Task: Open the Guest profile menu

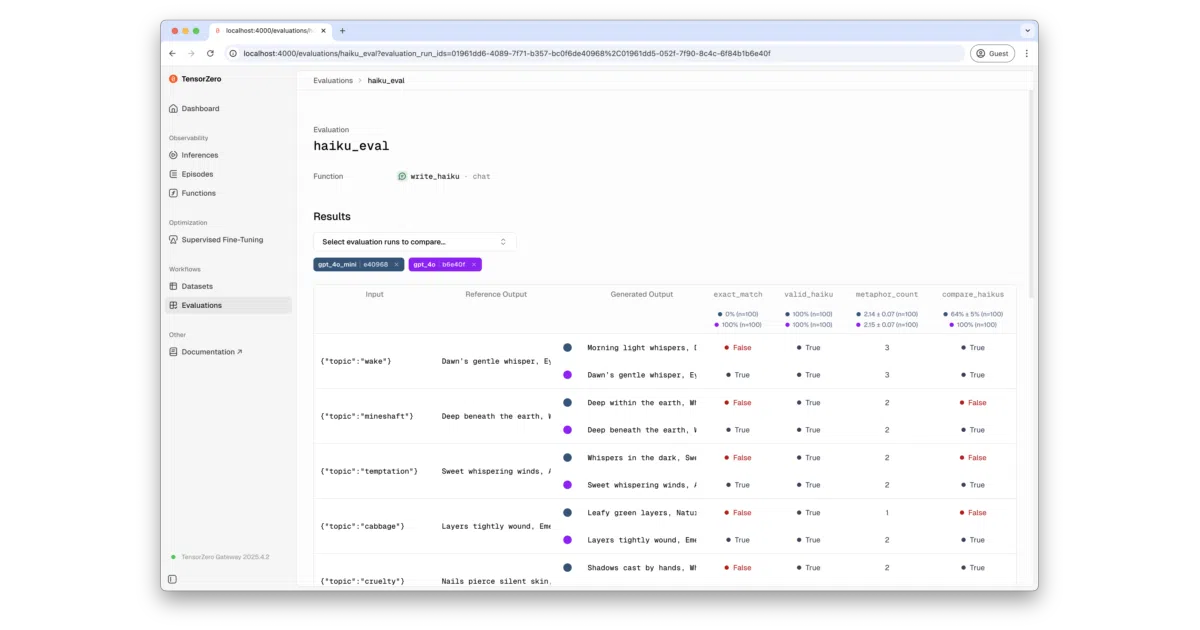Action: tap(992, 53)
